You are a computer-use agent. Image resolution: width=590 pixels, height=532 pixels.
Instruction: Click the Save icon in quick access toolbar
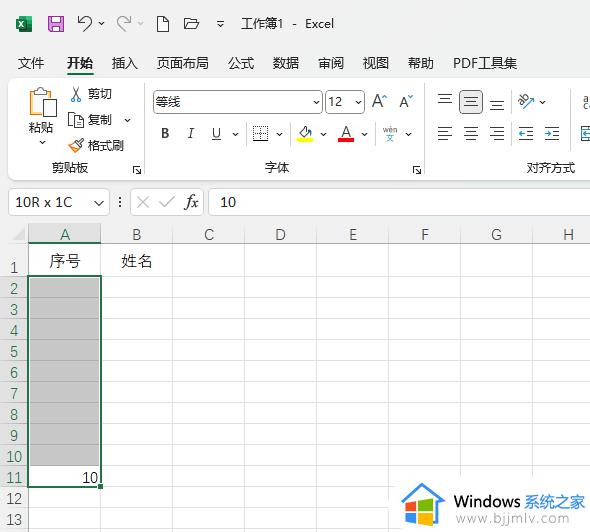(x=56, y=24)
